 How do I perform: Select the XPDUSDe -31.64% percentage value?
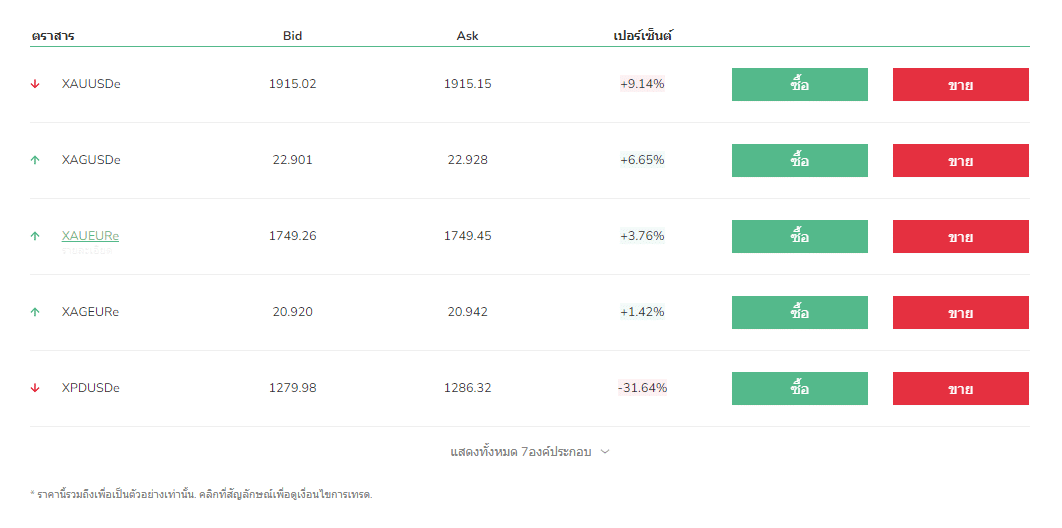(642, 388)
